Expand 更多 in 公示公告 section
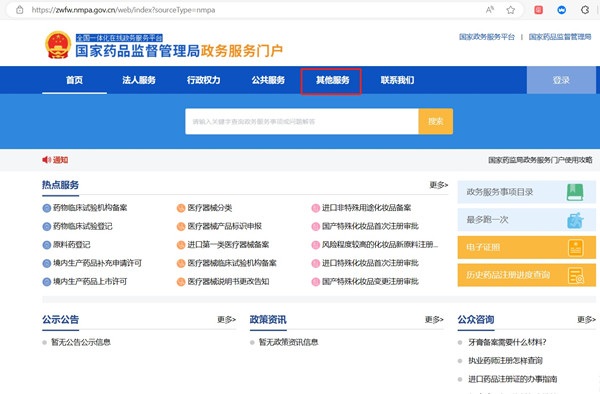This screenshot has height=394, width=600. pos(227,319)
